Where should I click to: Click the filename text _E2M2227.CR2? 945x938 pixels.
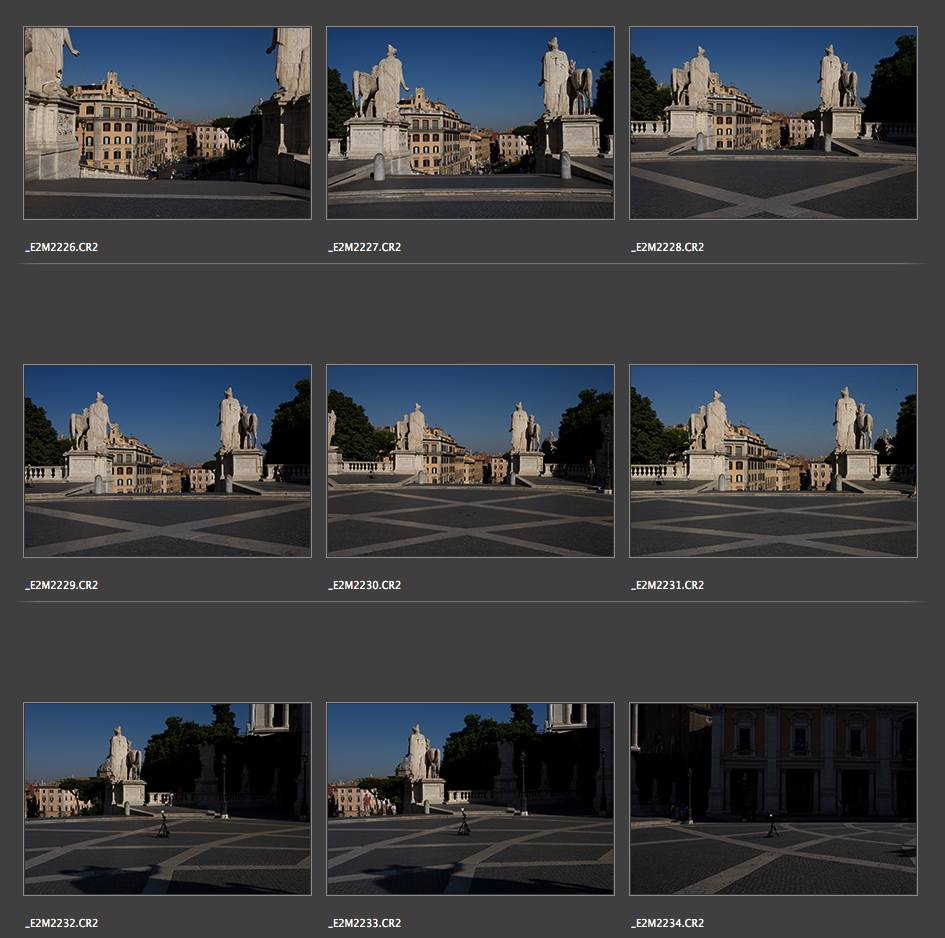(x=365, y=247)
